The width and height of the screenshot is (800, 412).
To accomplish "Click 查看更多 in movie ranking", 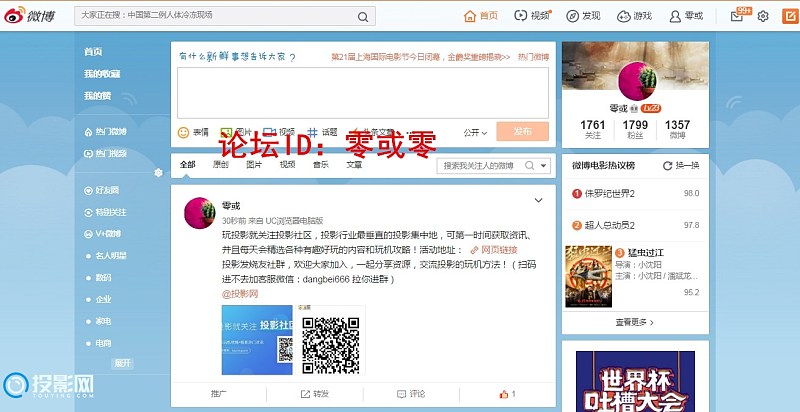I will (x=635, y=322).
